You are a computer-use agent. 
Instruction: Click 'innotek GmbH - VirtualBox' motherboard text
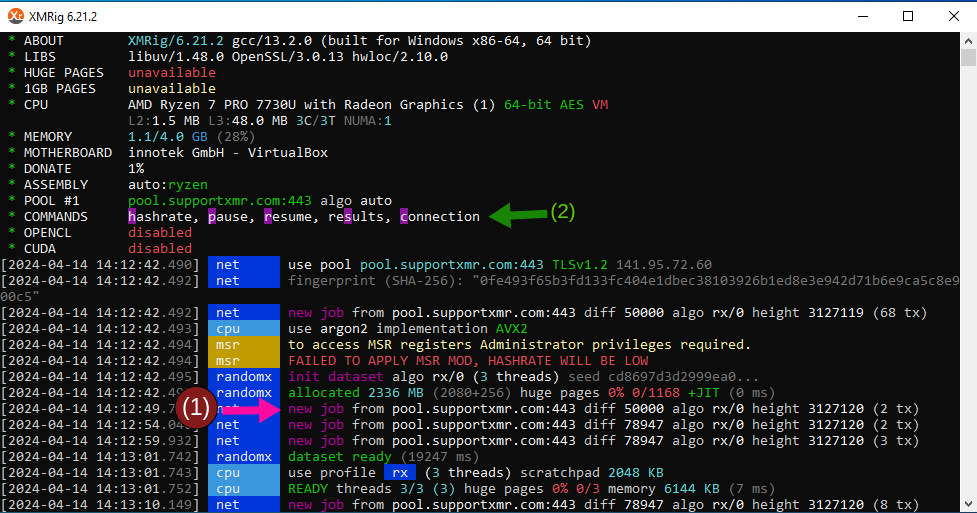point(228,153)
